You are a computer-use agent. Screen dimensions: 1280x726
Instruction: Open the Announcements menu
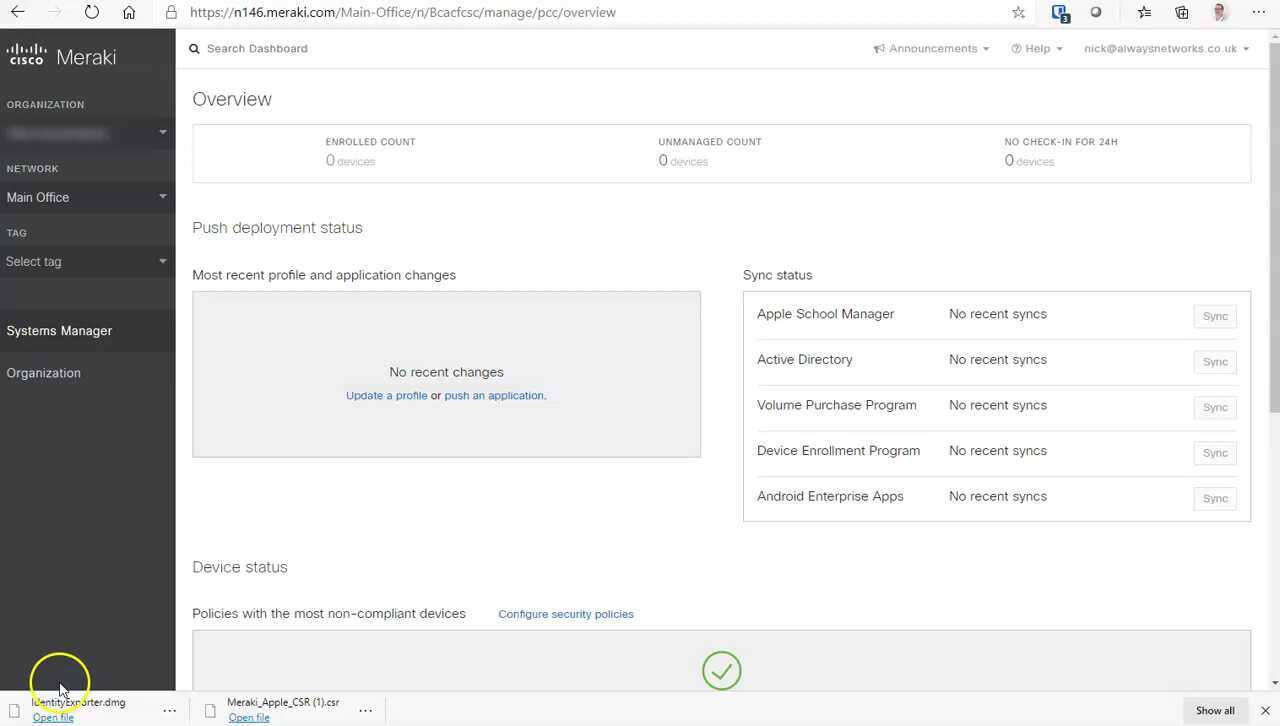pos(931,48)
